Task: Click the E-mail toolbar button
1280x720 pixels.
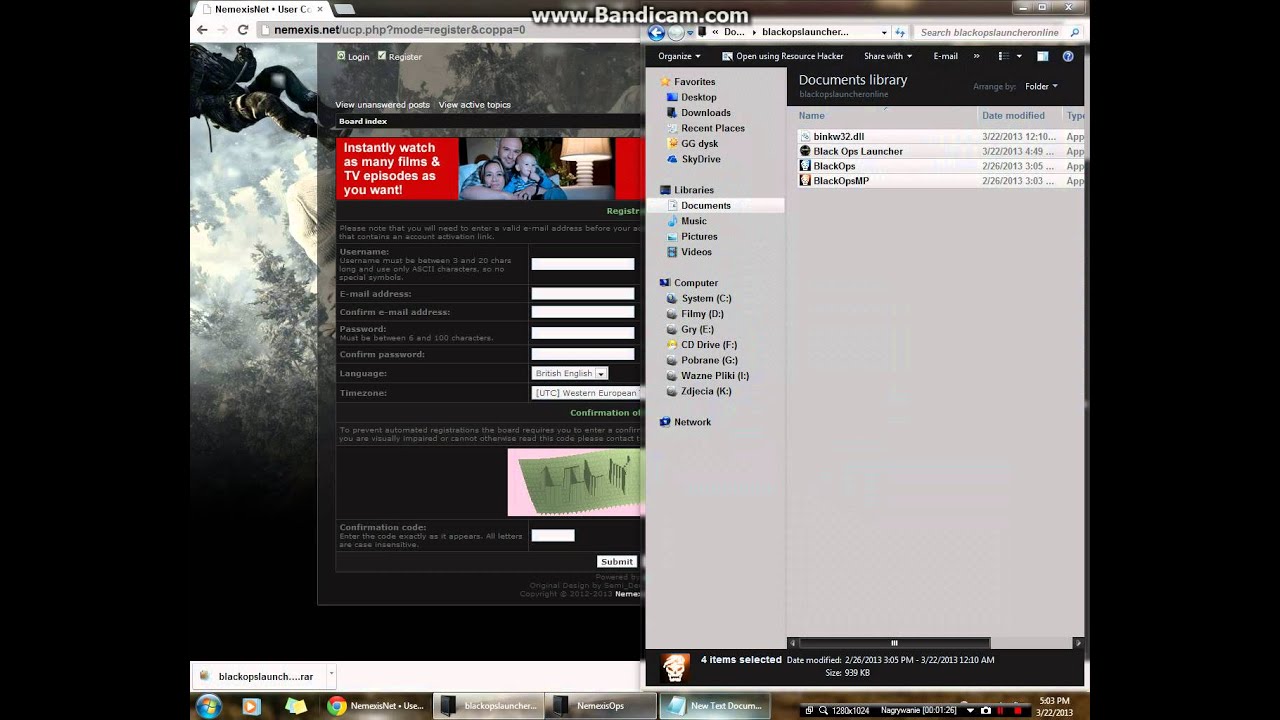Action: (945, 56)
